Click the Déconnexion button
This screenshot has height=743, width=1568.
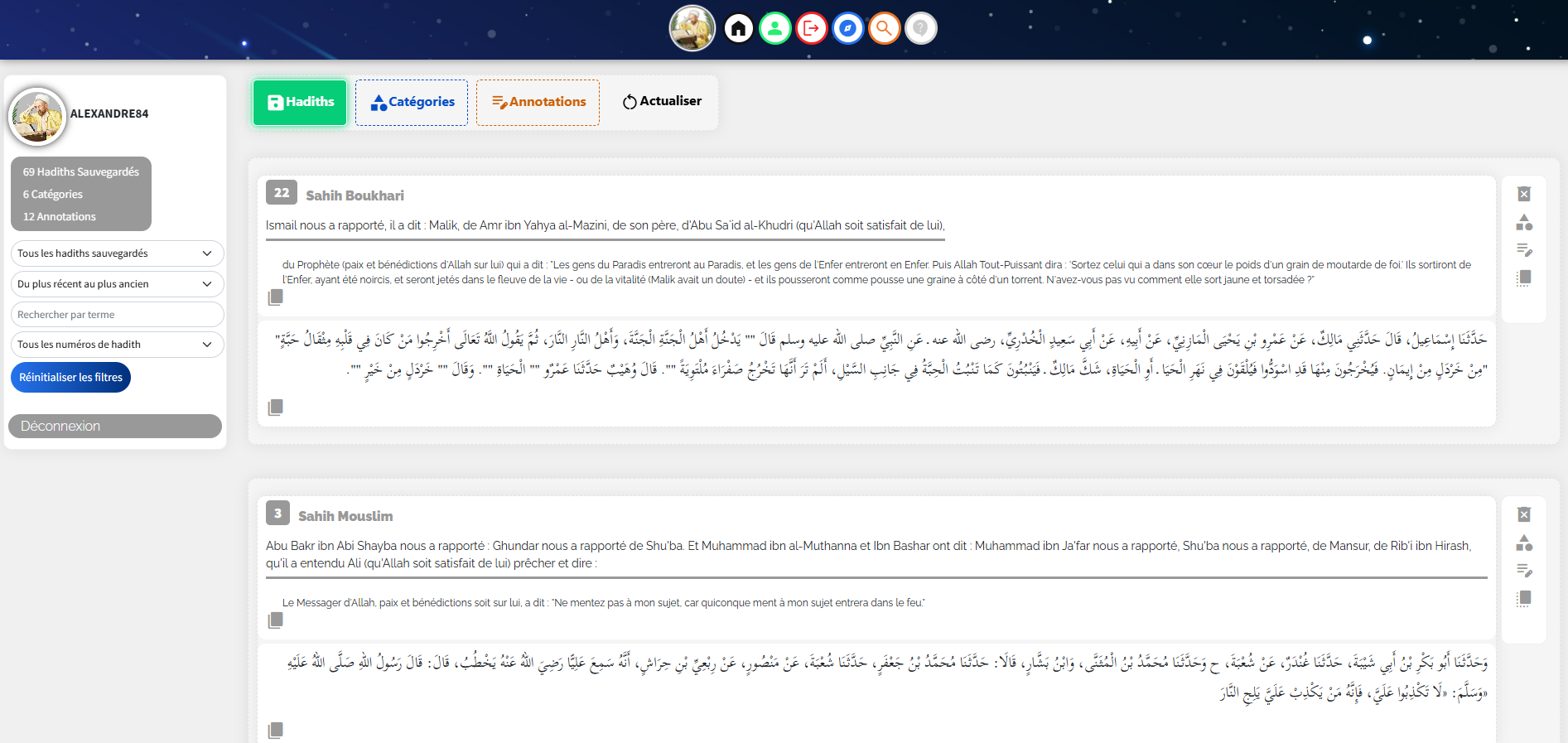click(115, 426)
